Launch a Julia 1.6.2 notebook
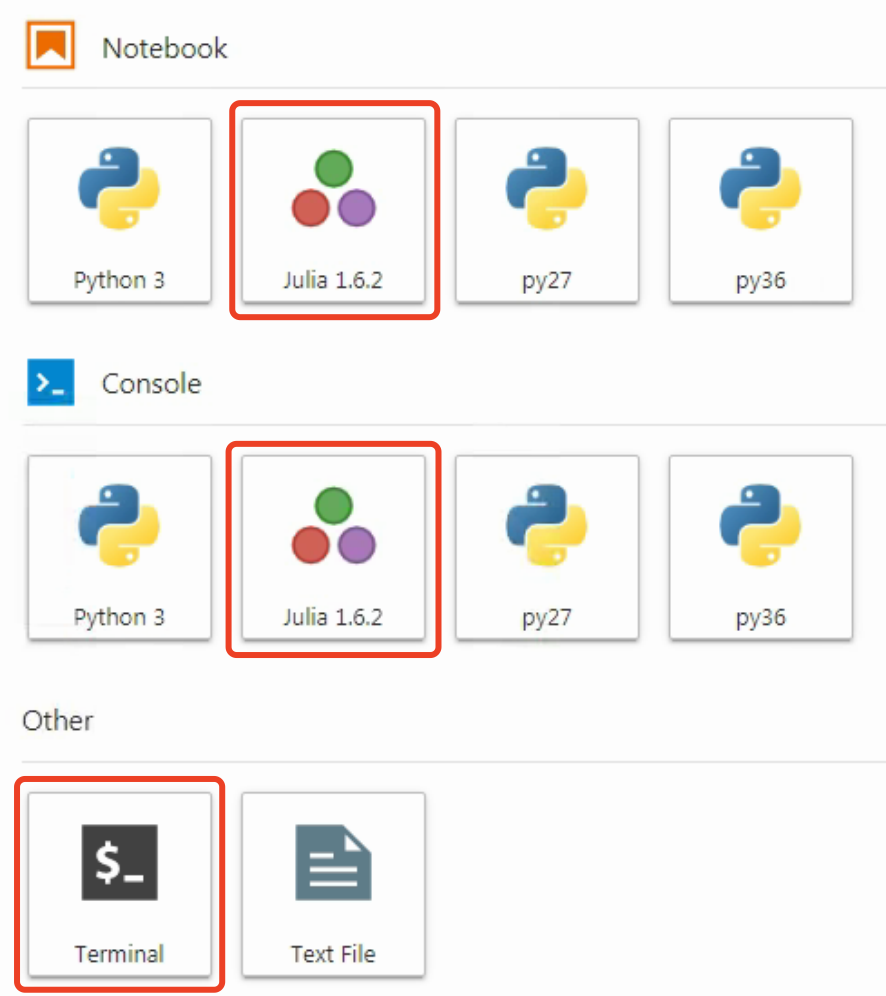 click(x=333, y=210)
